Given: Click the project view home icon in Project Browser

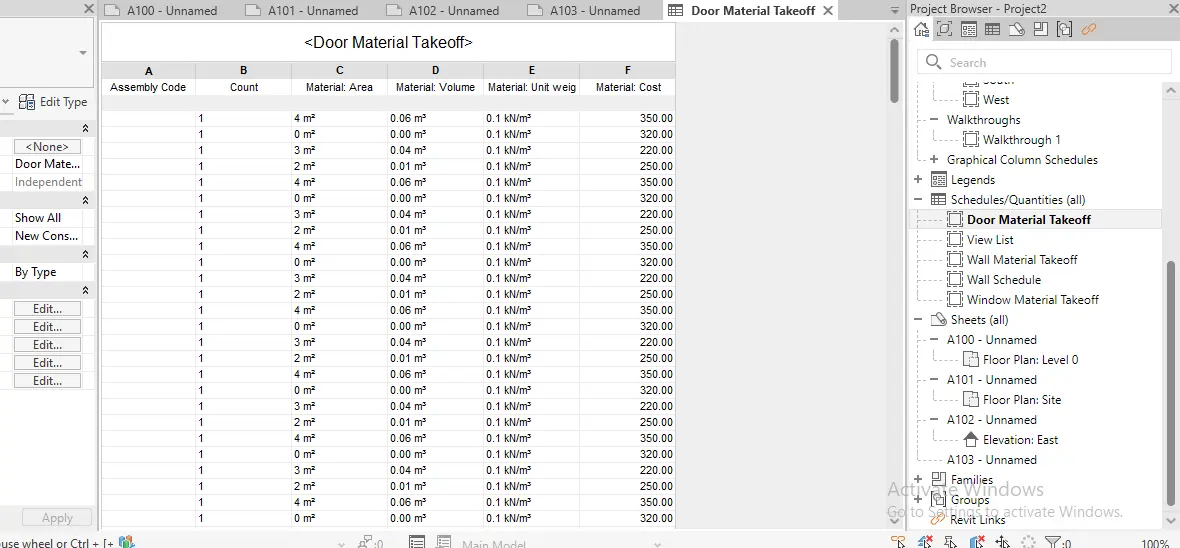Looking at the screenshot, I should (x=921, y=30).
